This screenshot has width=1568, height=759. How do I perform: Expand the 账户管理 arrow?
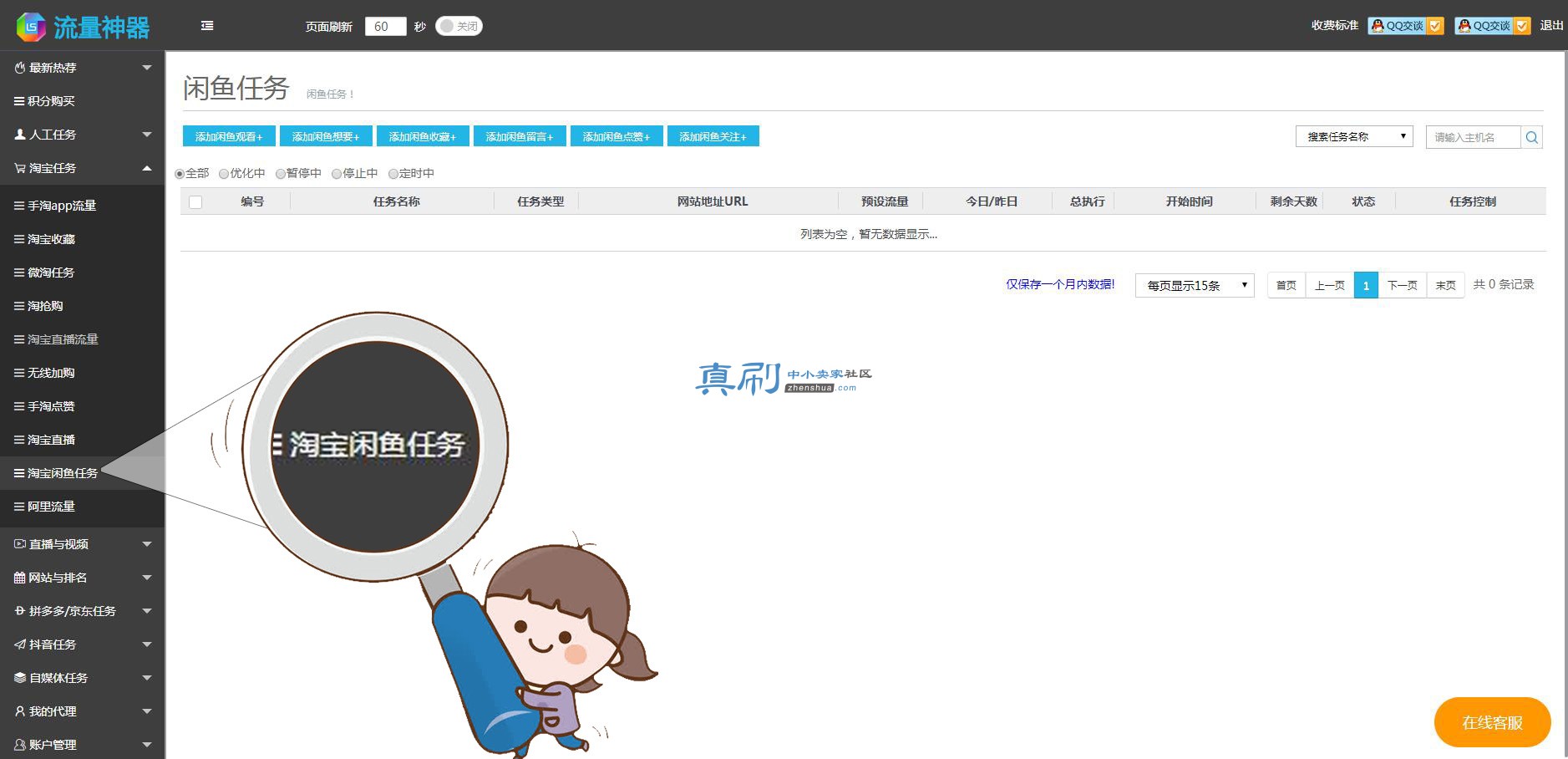[x=147, y=745]
